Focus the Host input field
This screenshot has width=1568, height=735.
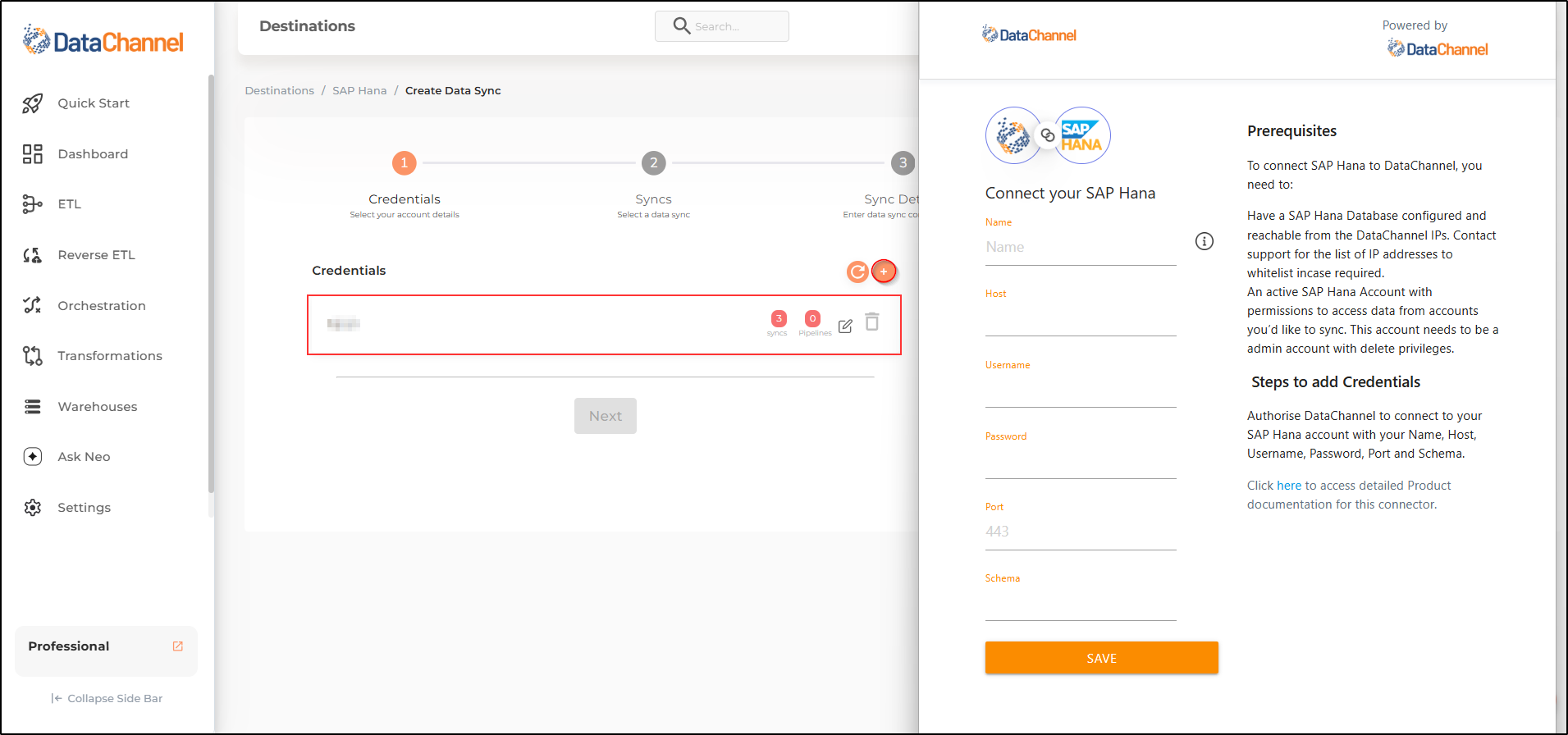pyautogui.click(x=1081, y=318)
